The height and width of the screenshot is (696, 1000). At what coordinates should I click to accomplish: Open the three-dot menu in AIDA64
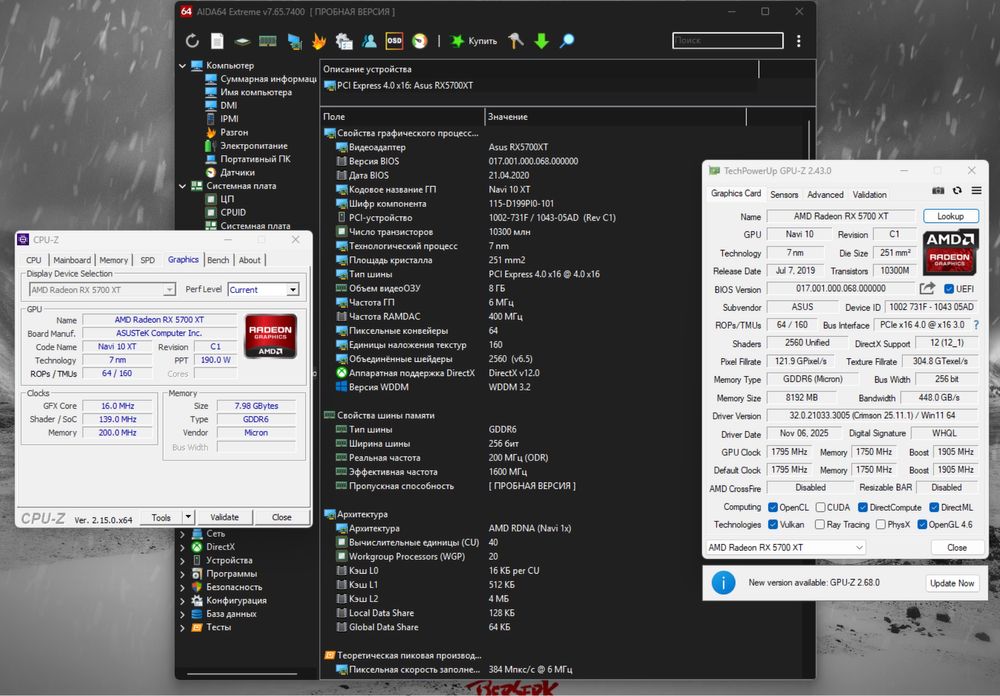click(x=798, y=41)
